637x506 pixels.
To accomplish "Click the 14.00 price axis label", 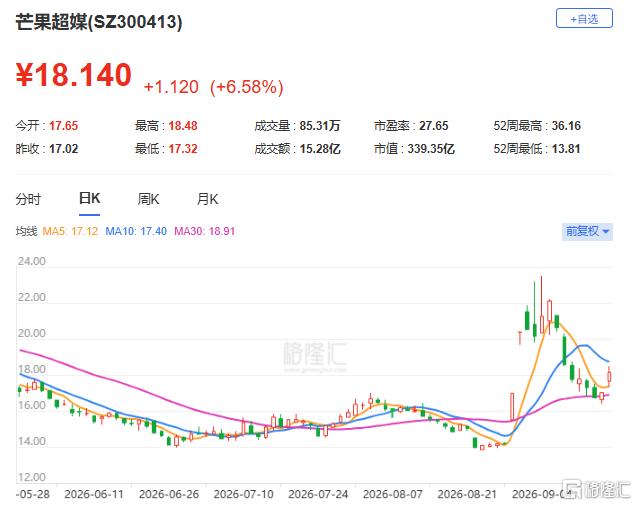I will click(32, 441).
